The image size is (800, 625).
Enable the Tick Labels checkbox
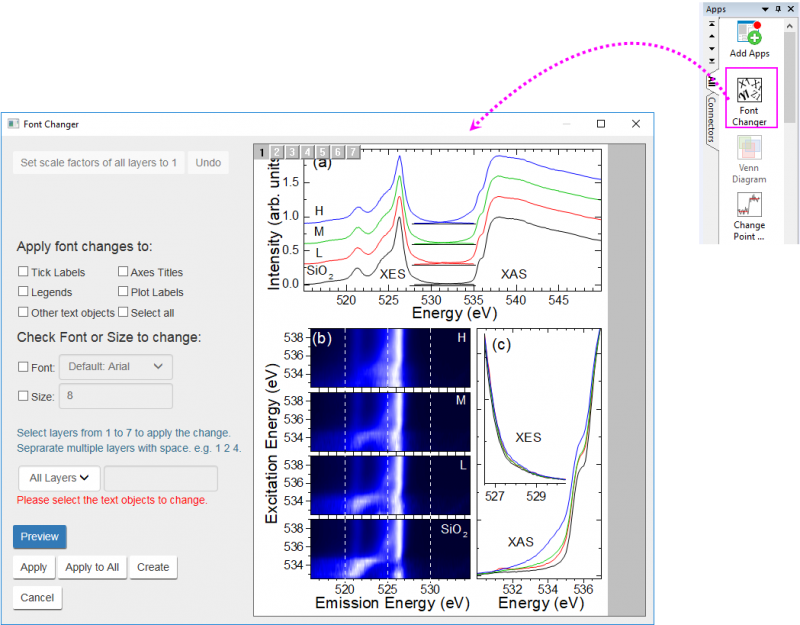click(x=23, y=272)
